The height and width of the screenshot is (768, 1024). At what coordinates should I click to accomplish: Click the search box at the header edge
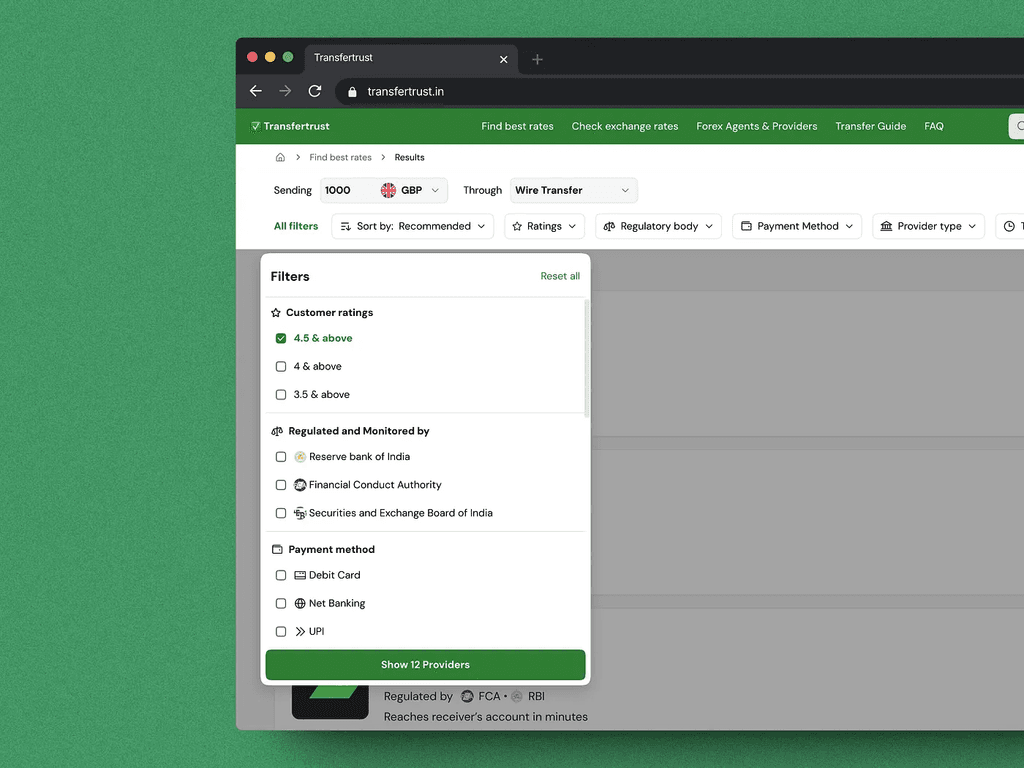click(x=1017, y=126)
